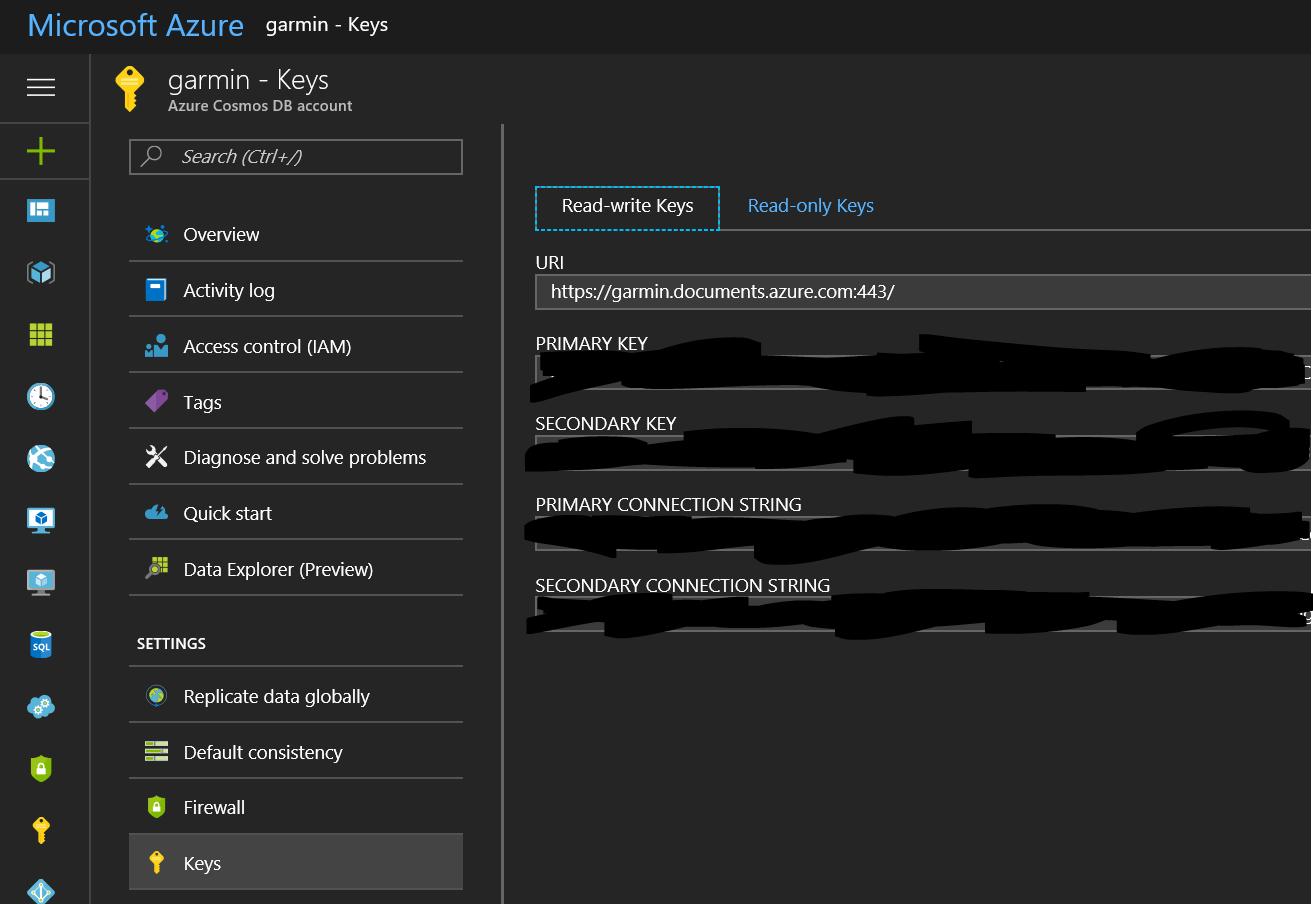Click the garmin - Keys breadcrumb in top bar
1313x904 pixels.
[x=326, y=25]
